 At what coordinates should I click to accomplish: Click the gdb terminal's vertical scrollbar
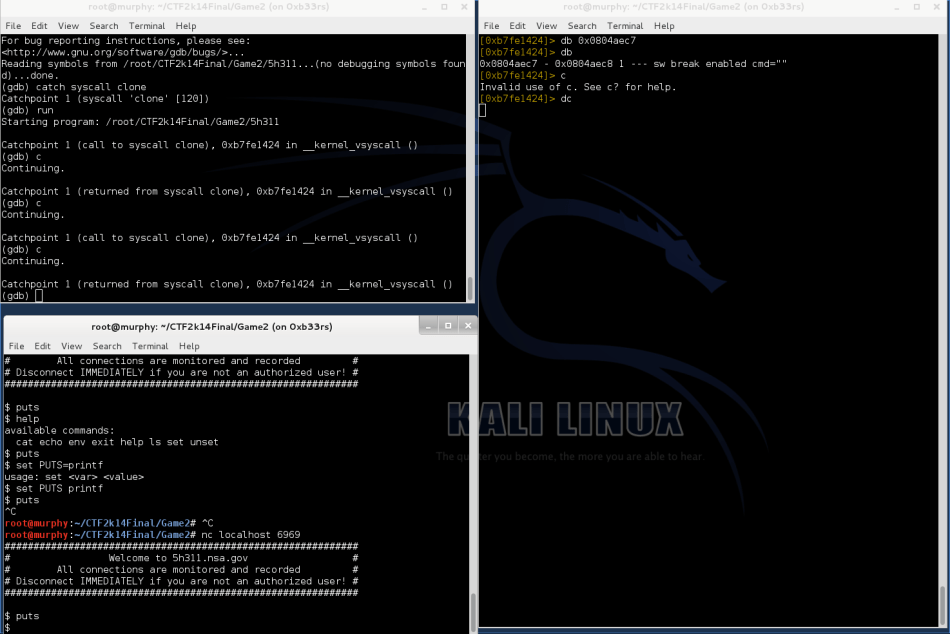(471, 288)
